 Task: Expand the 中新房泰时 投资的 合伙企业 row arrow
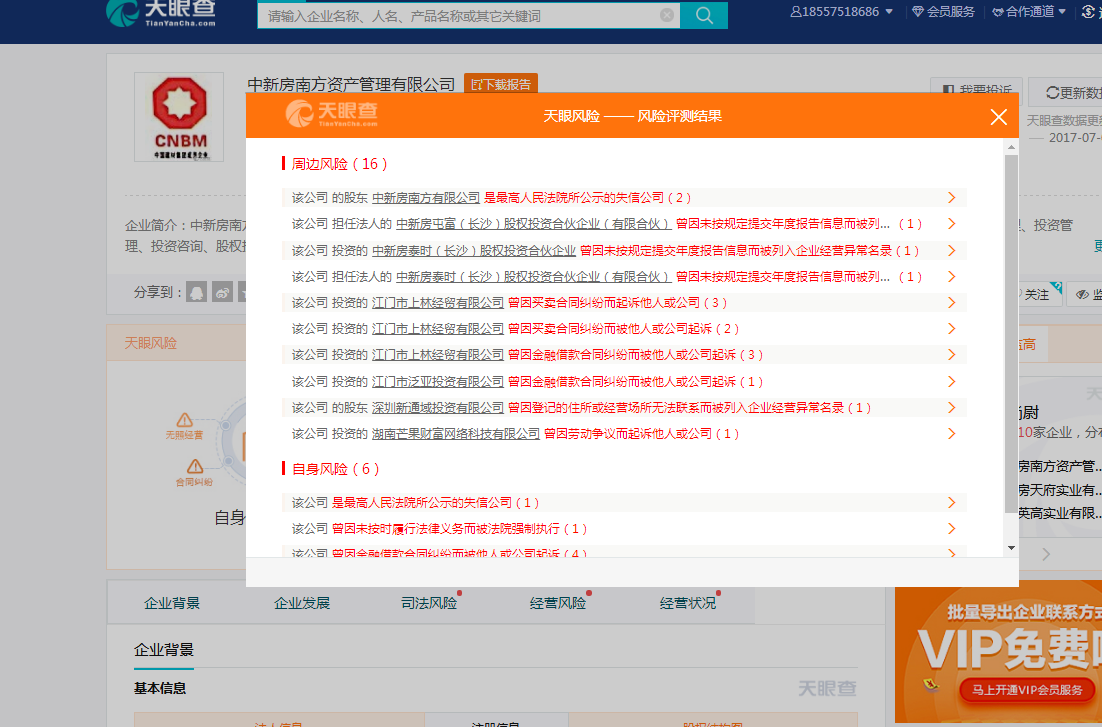pyautogui.click(x=951, y=250)
